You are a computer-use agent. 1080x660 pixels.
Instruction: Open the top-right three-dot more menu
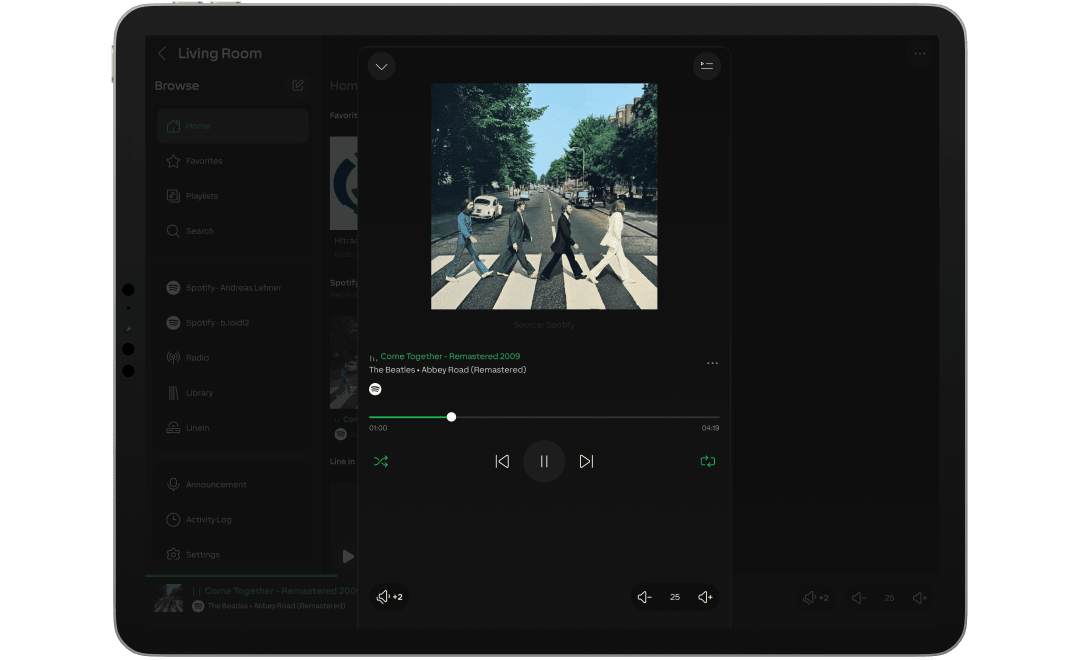click(x=919, y=54)
